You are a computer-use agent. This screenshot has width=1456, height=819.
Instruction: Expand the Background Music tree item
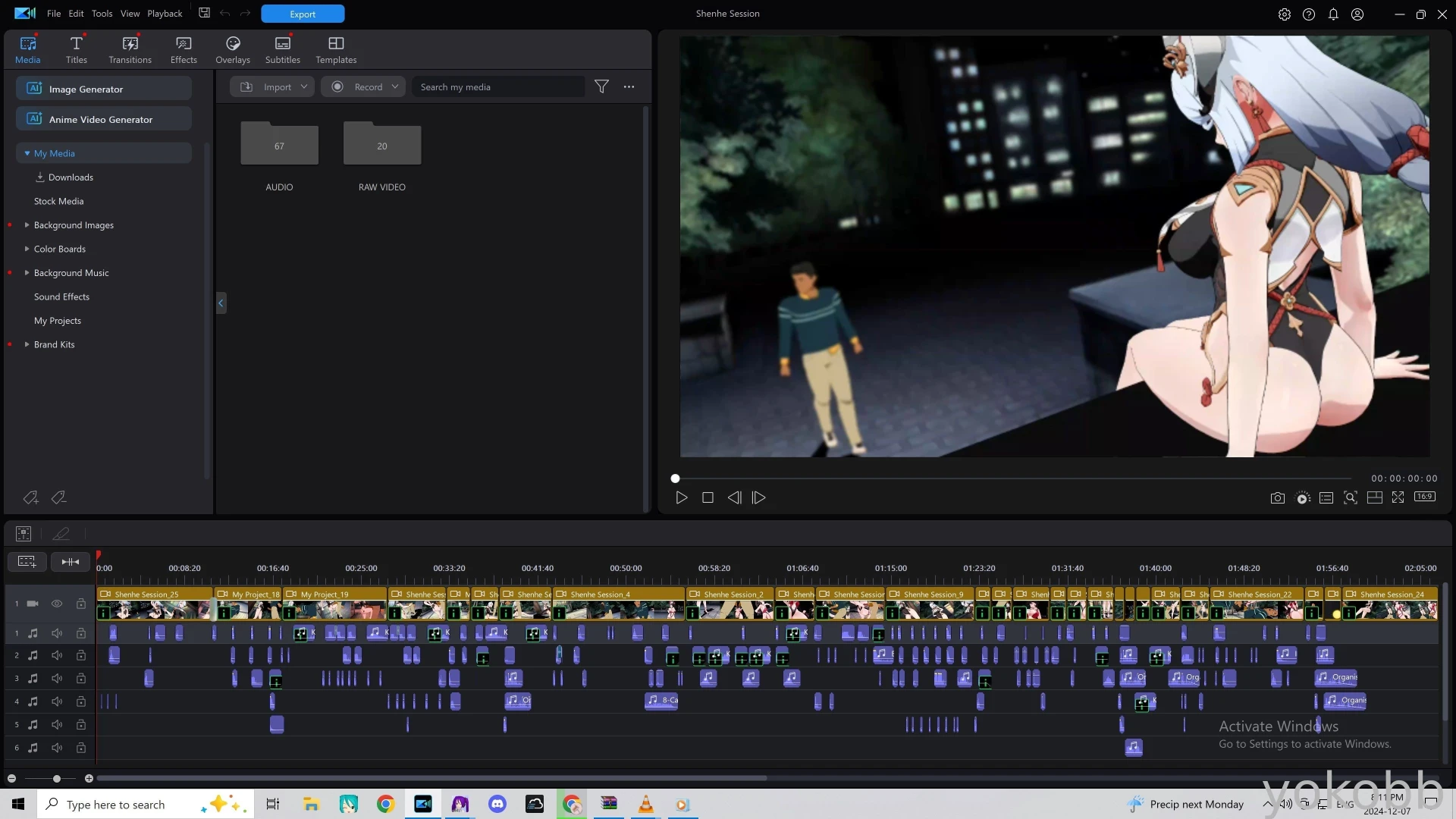(x=27, y=273)
